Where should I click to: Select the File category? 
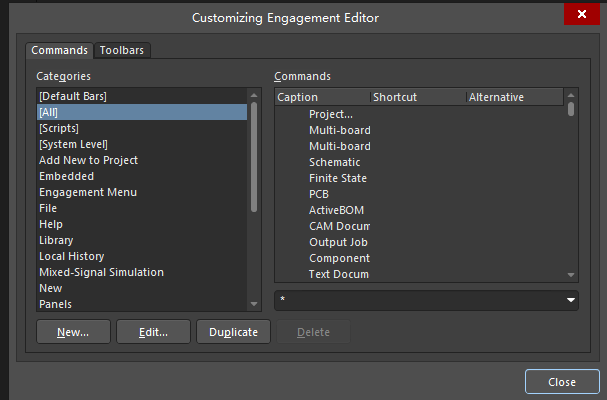pyautogui.click(x=142, y=208)
